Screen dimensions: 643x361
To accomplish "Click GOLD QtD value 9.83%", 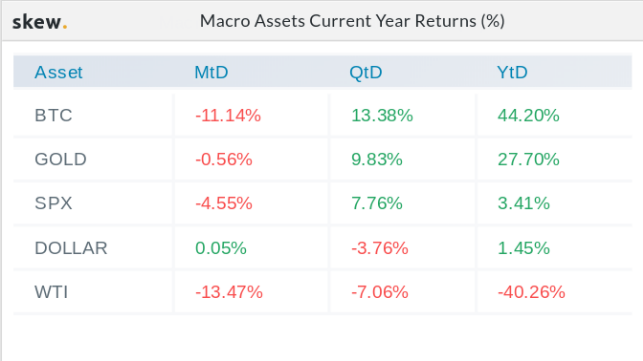I will point(377,159).
